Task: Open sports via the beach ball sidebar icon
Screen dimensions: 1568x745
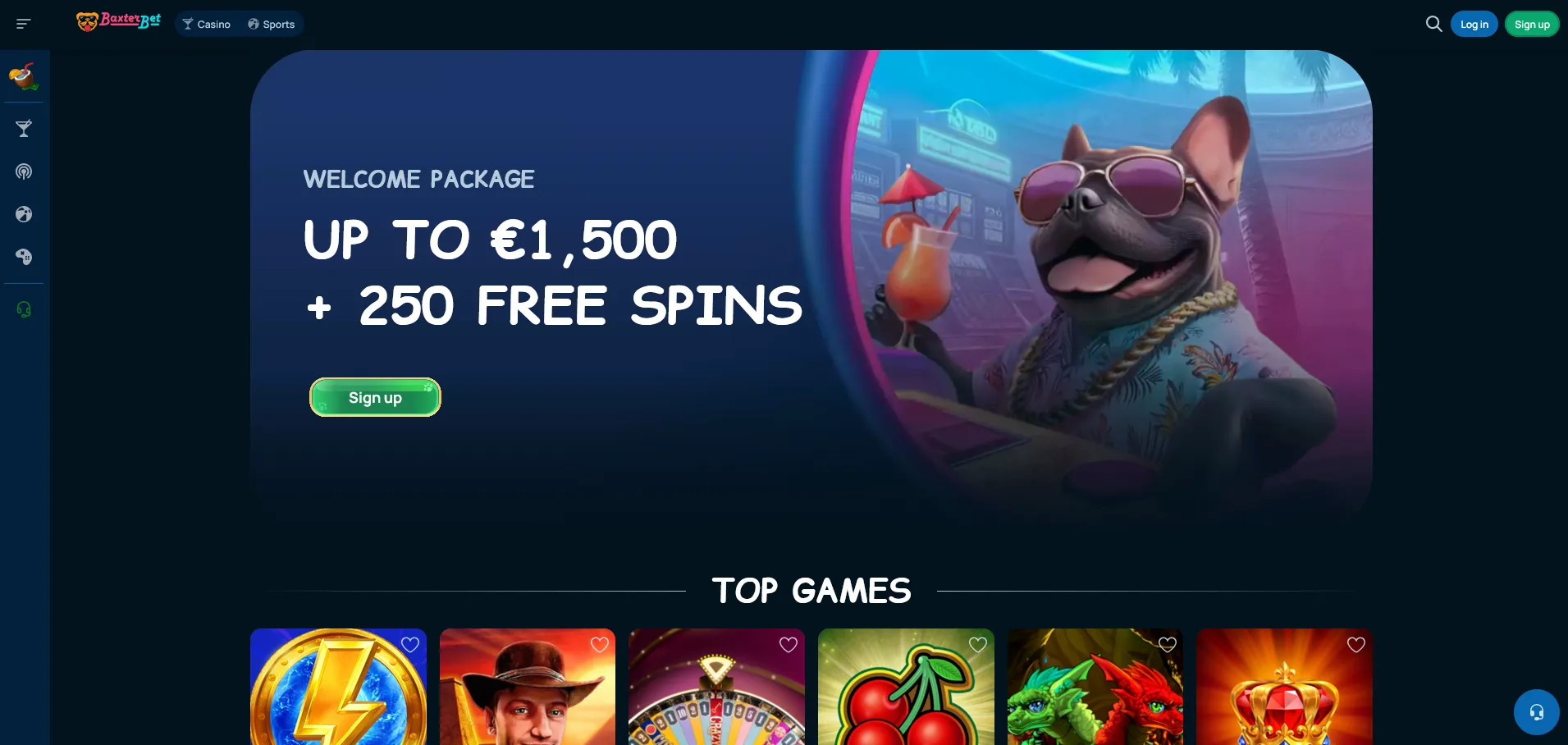Action: (x=24, y=214)
